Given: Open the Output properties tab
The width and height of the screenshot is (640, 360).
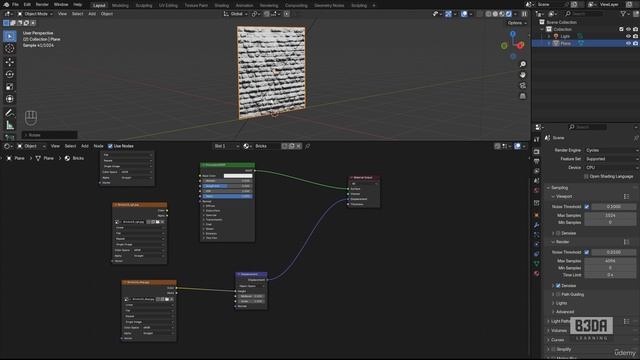Looking at the screenshot, I should (536, 161).
